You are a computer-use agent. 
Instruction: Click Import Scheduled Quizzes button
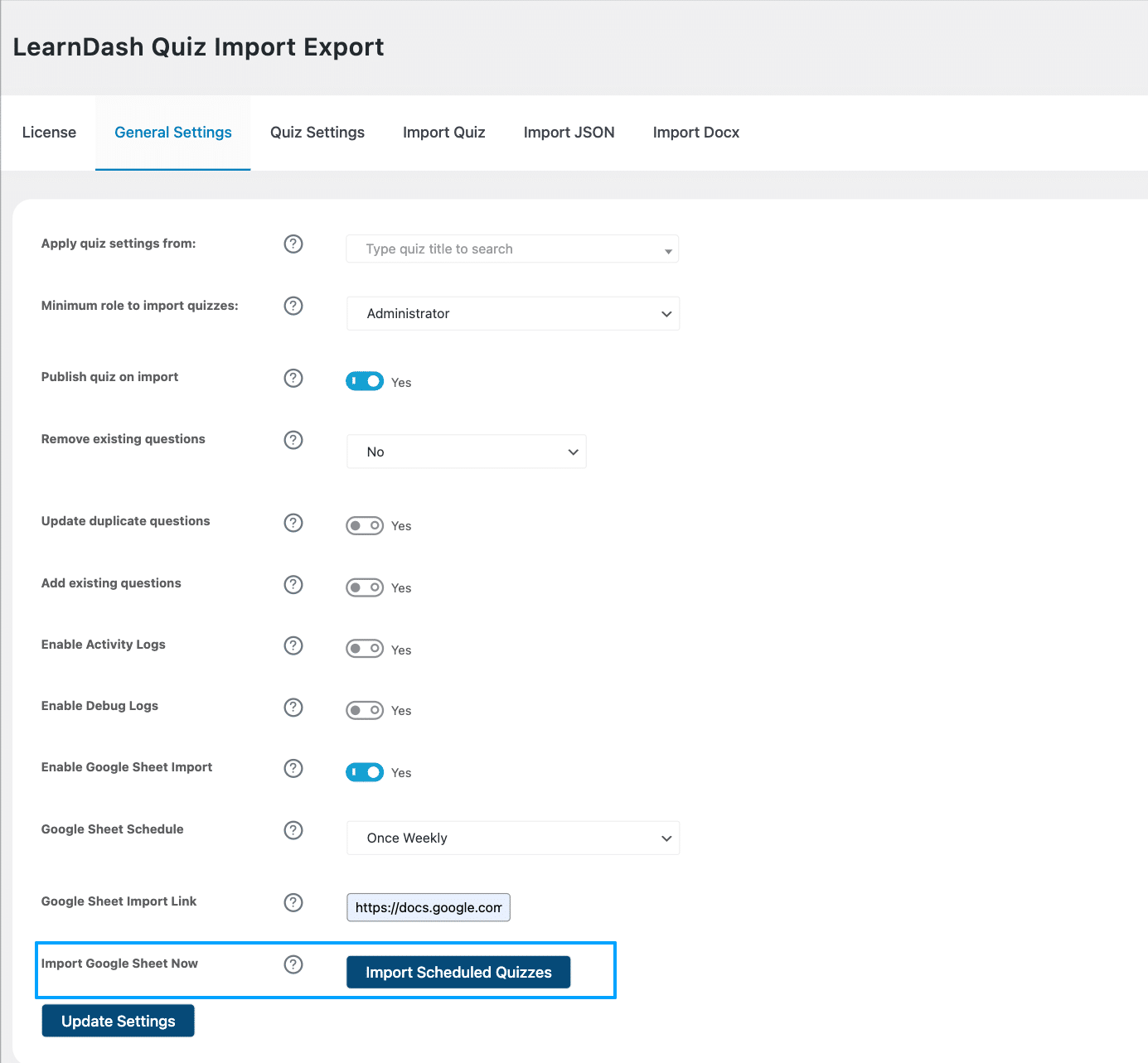[x=458, y=972]
